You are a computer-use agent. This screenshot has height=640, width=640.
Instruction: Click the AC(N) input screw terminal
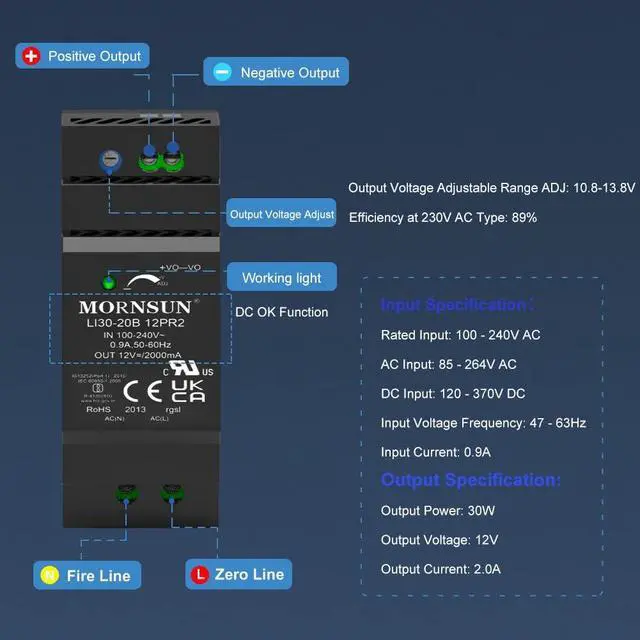pos(127,493)
